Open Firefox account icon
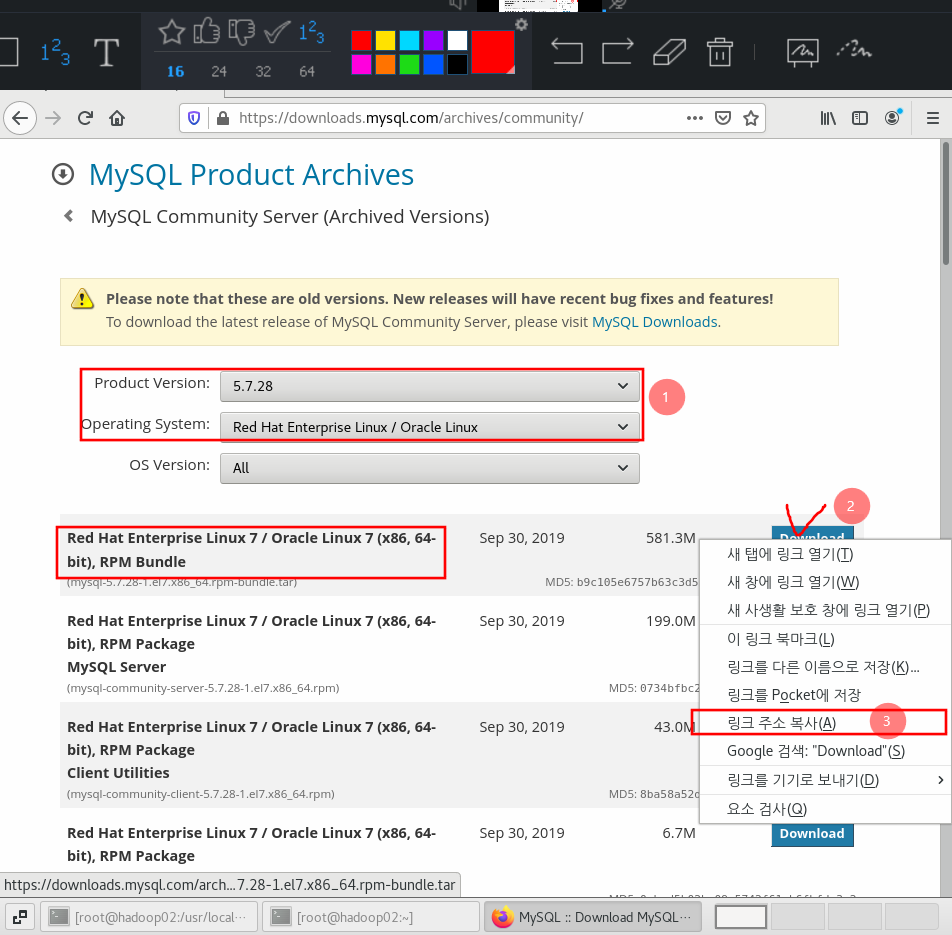 (892, 118)
